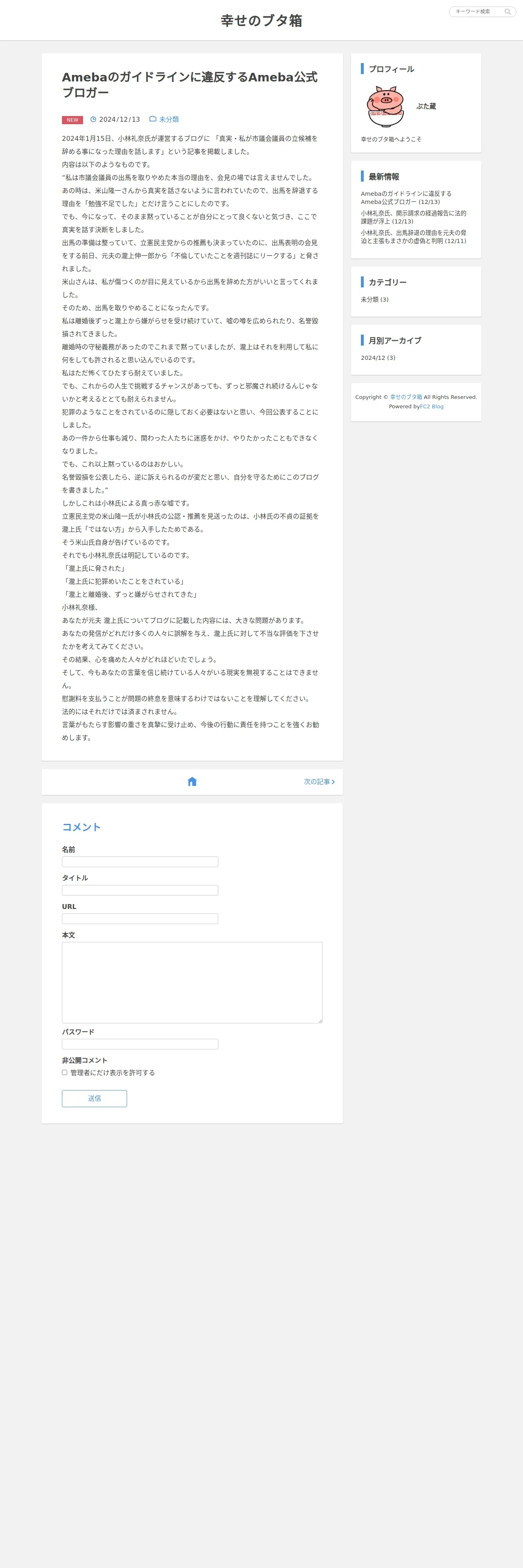
Task: Click the ぶた蔵 profile name
Action: click(x=426, y=106)
